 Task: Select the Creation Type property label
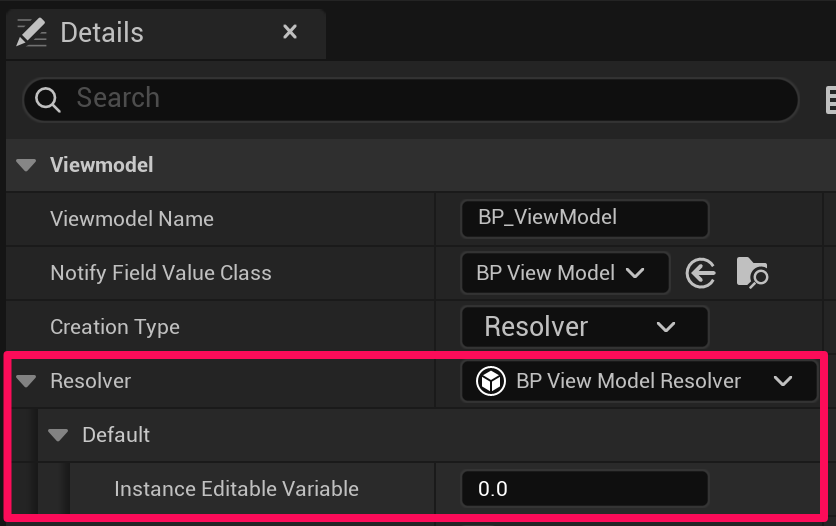coord(115,327)
